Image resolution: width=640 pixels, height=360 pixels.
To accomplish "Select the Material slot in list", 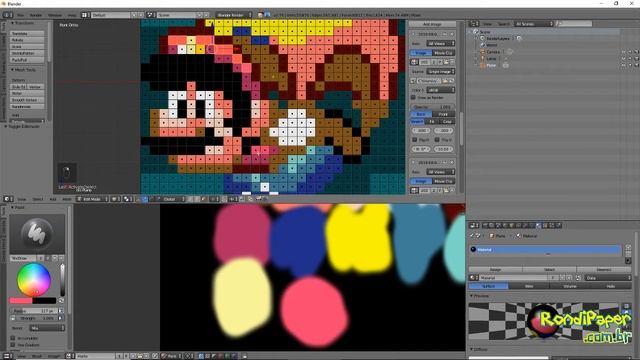I will pos(545,249).
